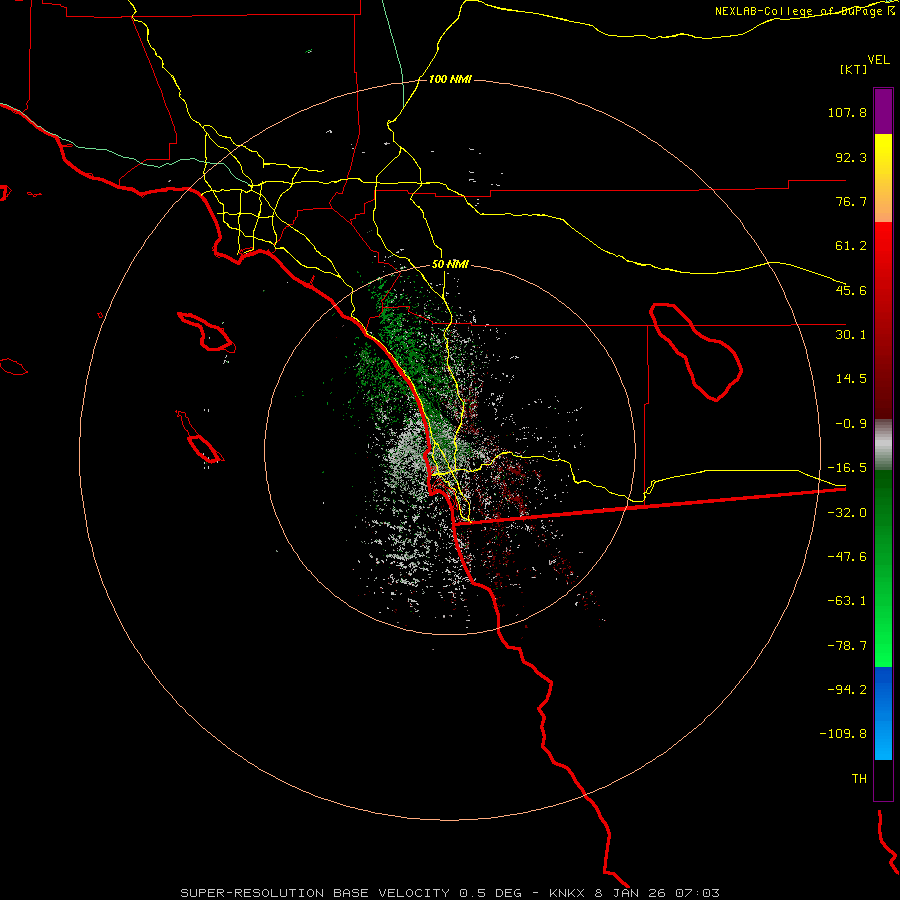Click the [KT] units label
The height and width of the screenshot is (900, 900).
pyautogui.click(x=854, y=69)
